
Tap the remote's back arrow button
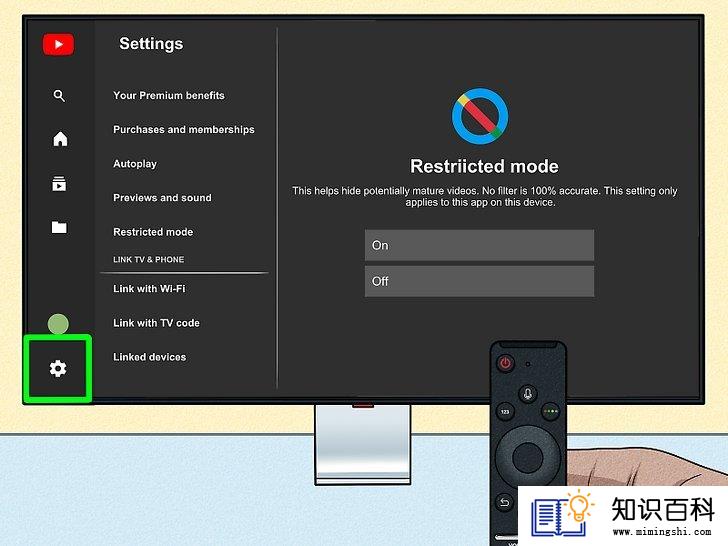point(505,502)
